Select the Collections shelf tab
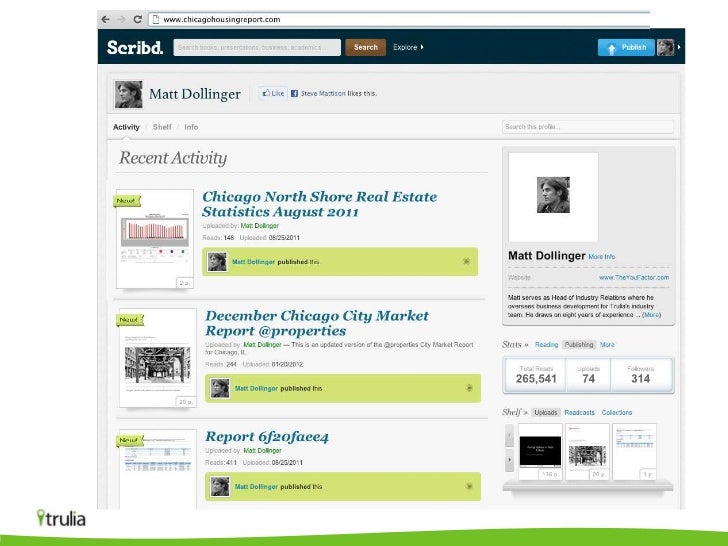The height and width of the screenshot is (546, 728). (x=617, y=412)
